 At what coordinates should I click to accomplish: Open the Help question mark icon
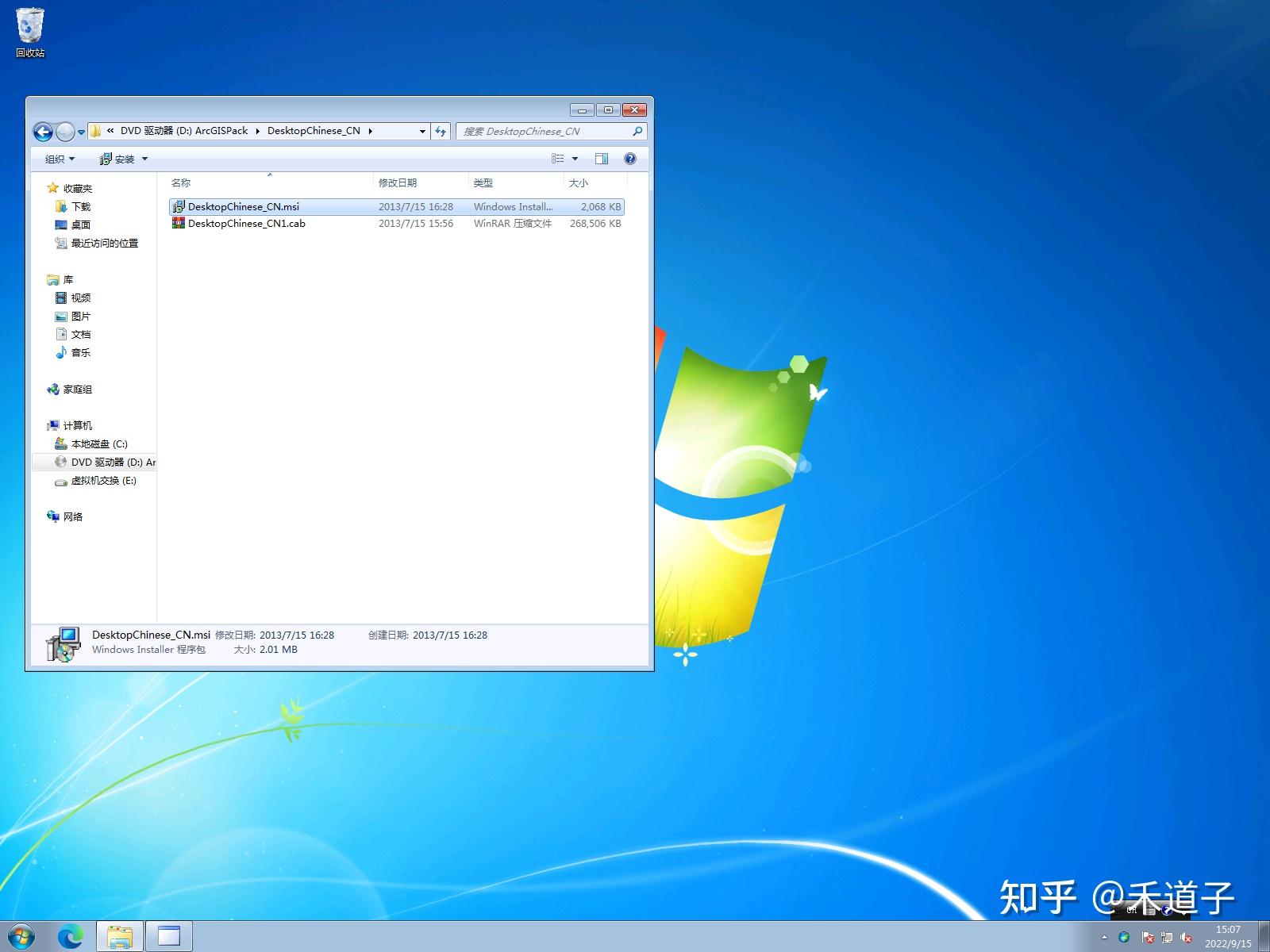[x=630, y=159]
